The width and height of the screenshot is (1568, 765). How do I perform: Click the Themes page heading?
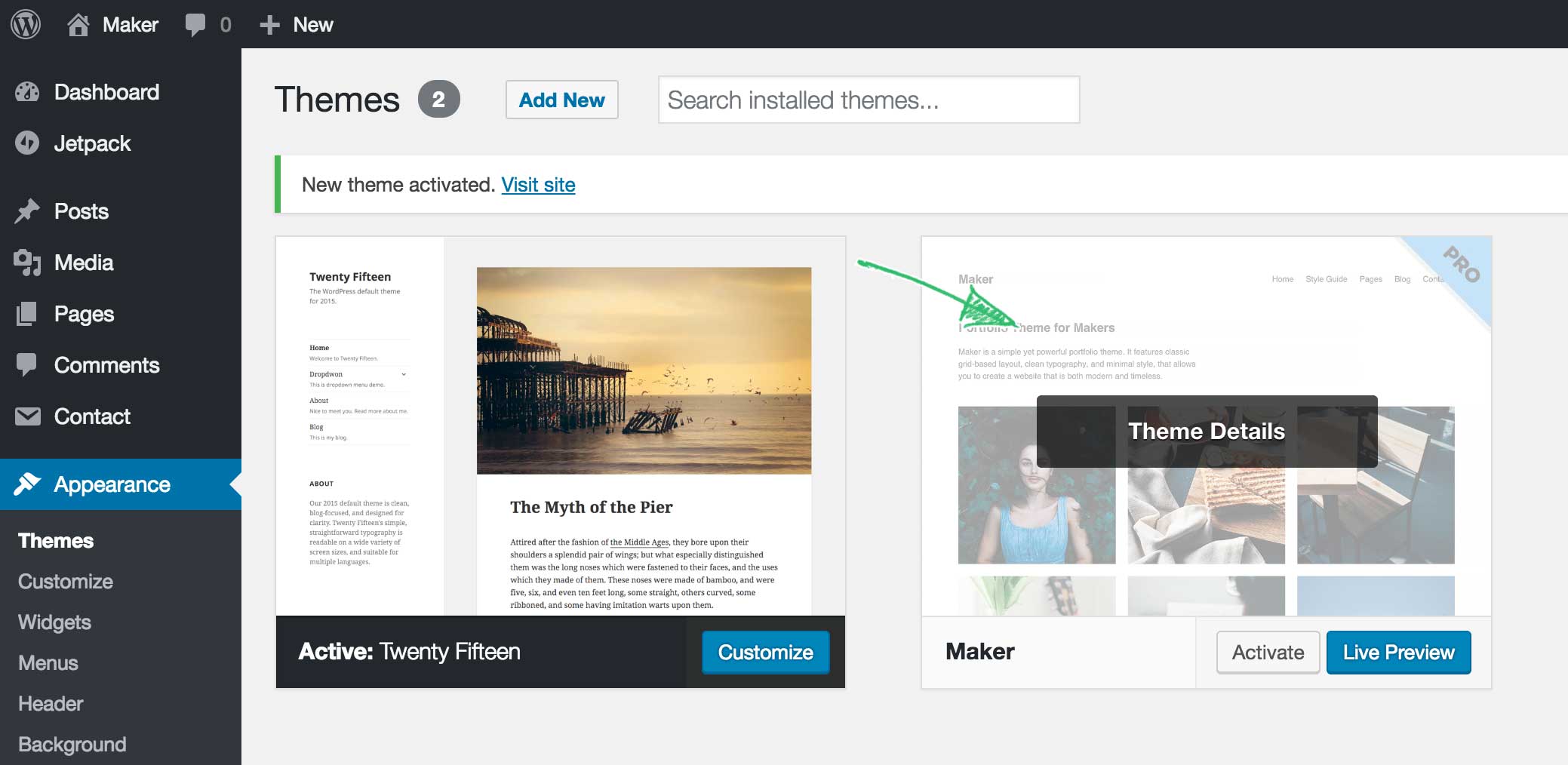[337, 100]
